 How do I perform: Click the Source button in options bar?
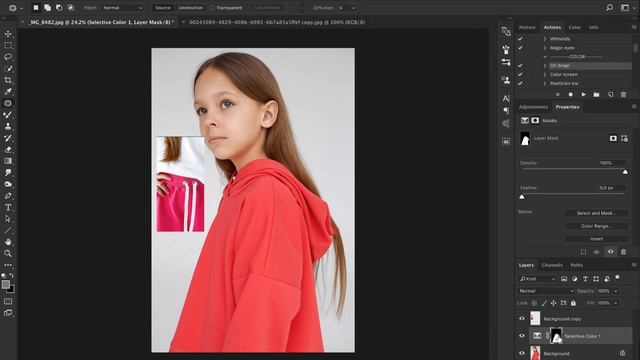[x=163, y=8]
